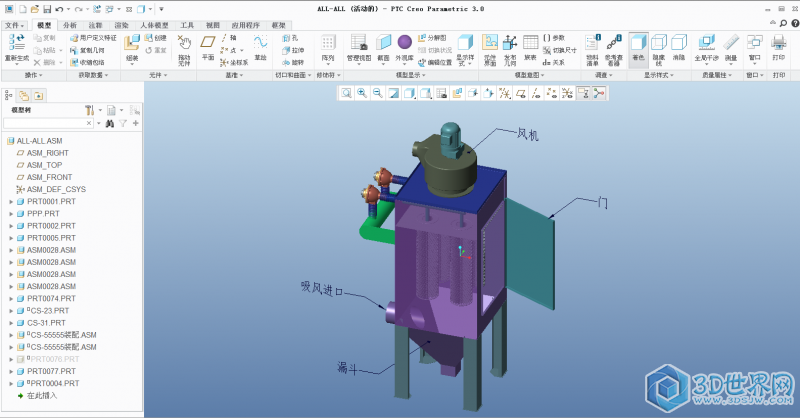Toggle spin center display in graphics toolbar
Image resolution: width=800 pixels, height=418 pixels.
598,93
